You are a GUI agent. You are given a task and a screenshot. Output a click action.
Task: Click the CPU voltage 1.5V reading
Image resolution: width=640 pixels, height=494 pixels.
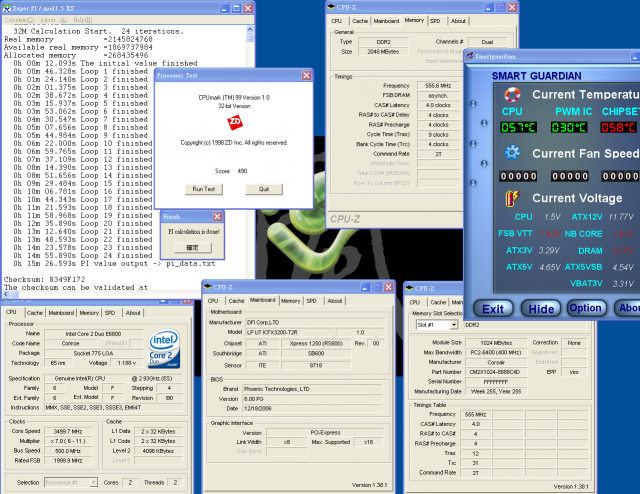(x=552, y=217)
